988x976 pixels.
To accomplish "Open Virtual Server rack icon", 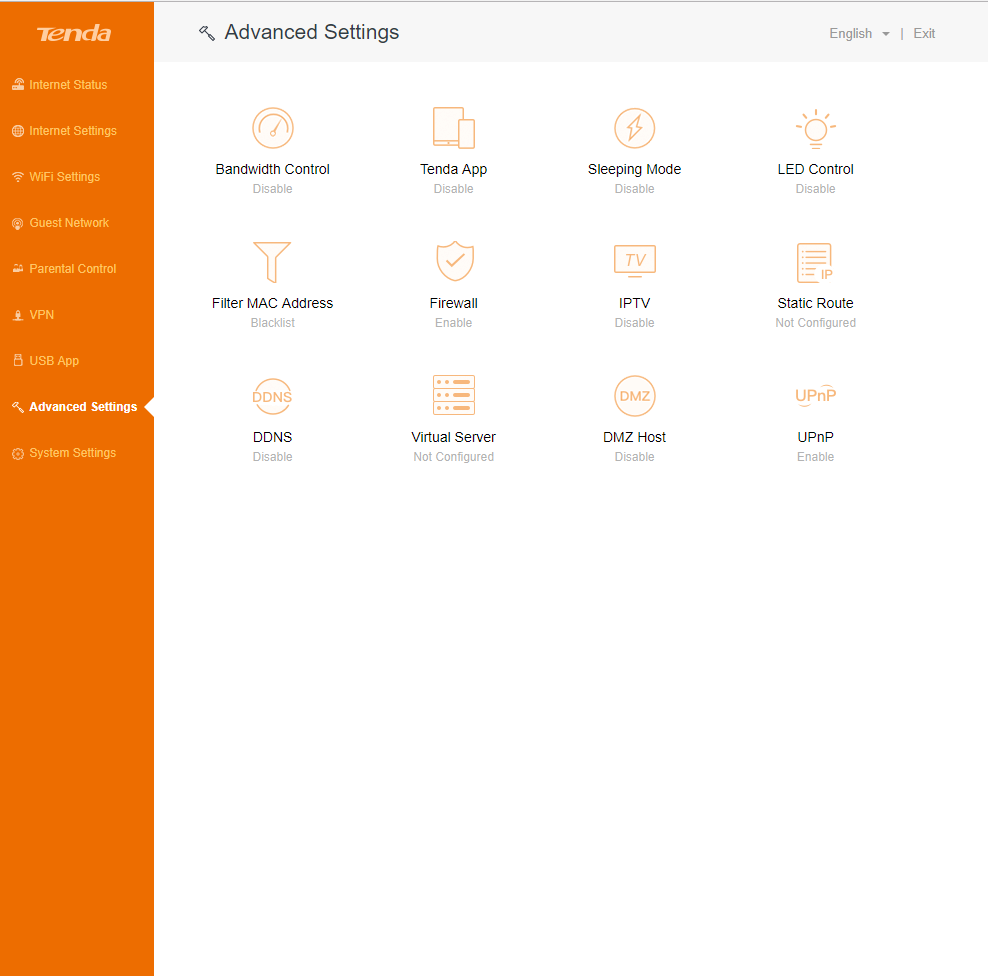I will pos(454,395).
